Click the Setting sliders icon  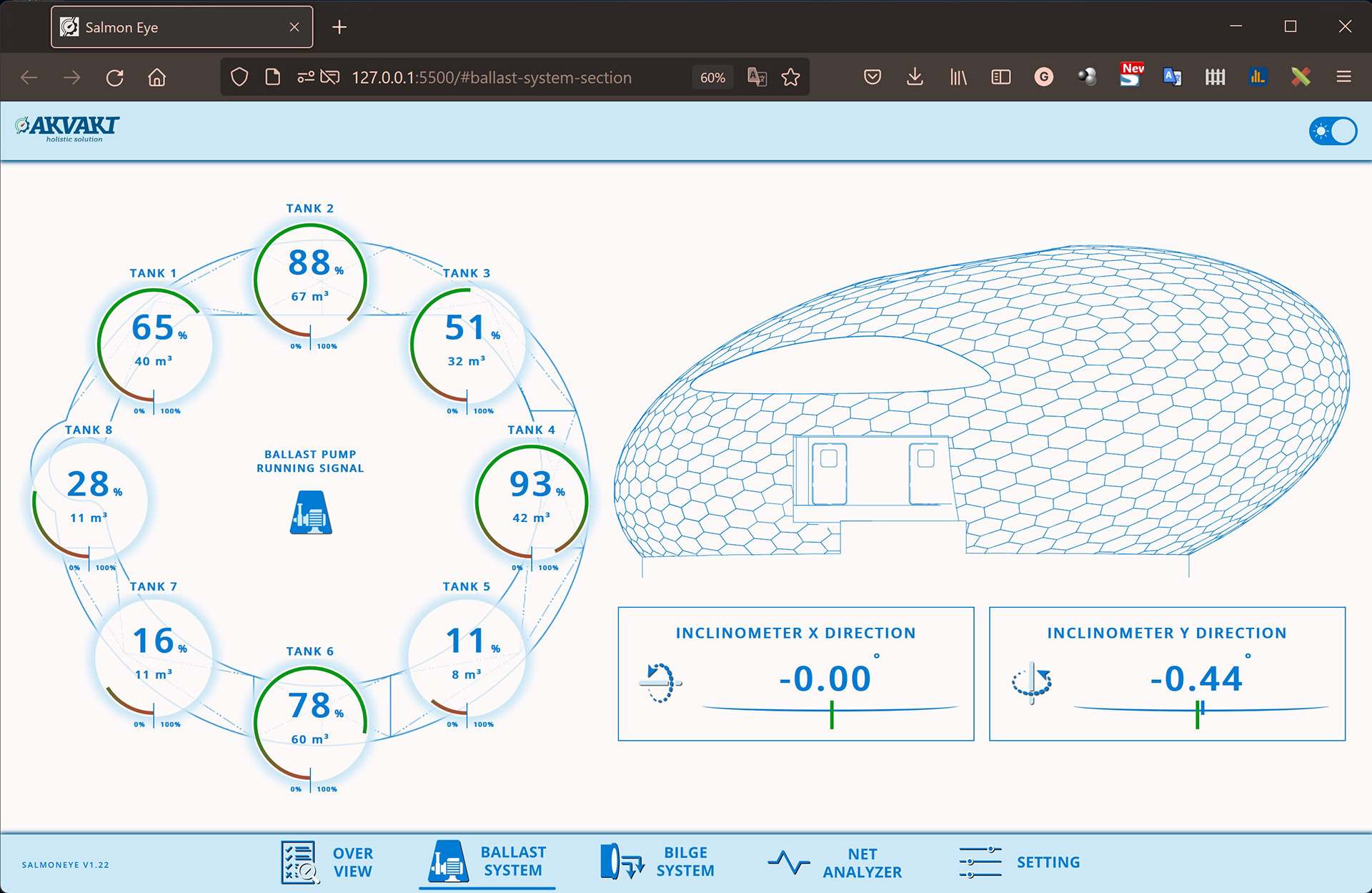[980, 862]
